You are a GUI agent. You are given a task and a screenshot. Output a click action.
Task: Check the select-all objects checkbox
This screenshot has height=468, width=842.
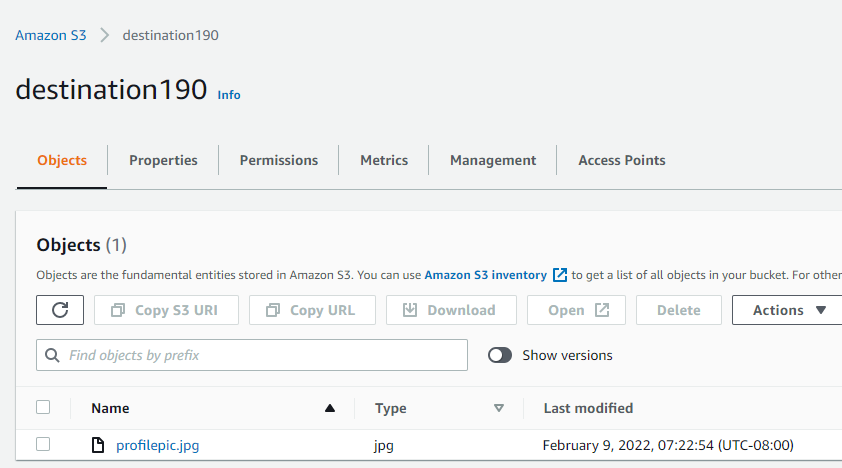tap(43, 407)
